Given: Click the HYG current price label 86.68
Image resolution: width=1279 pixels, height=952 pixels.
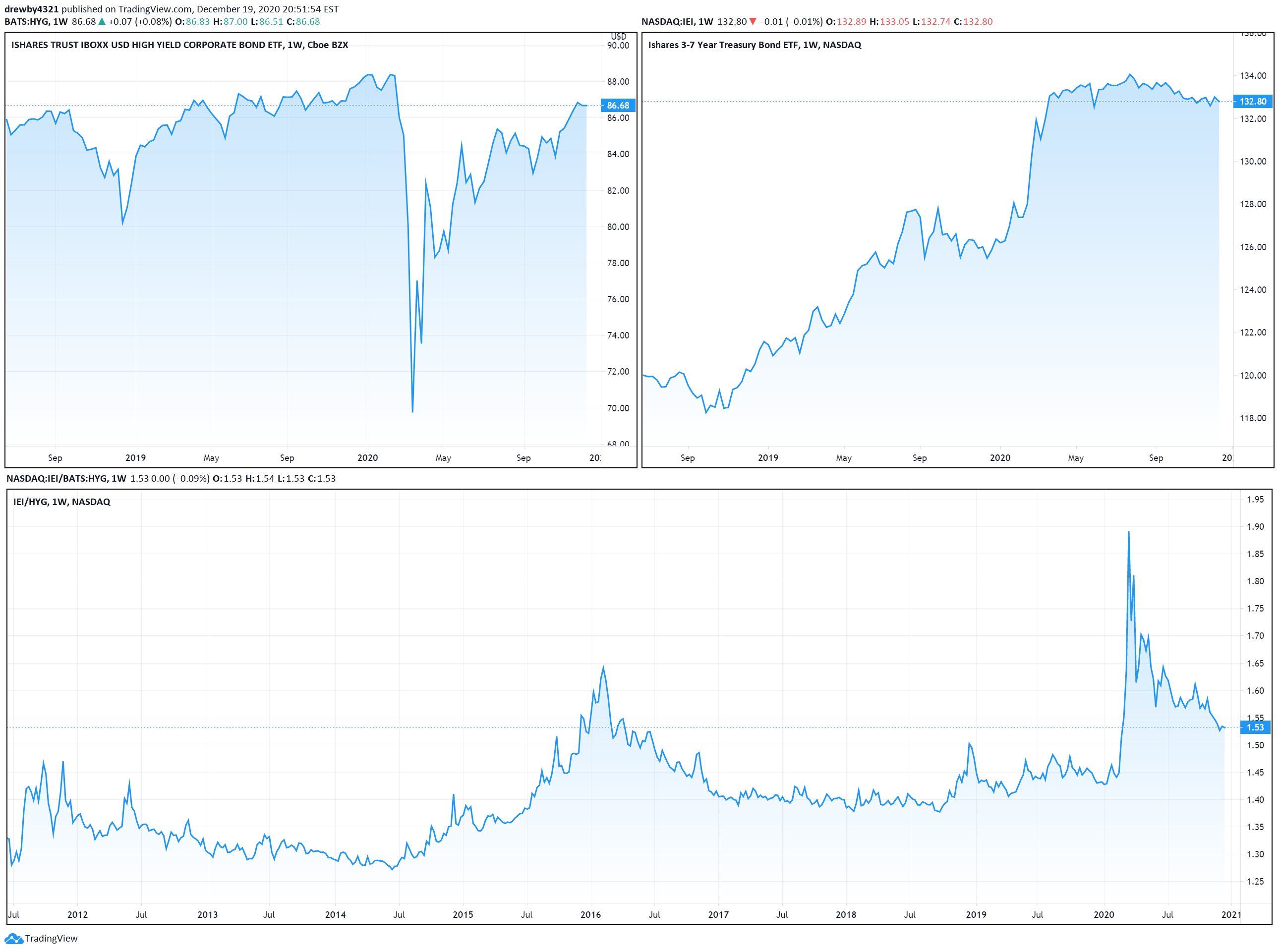Looking at the screenshot, I should click(618, 106).
